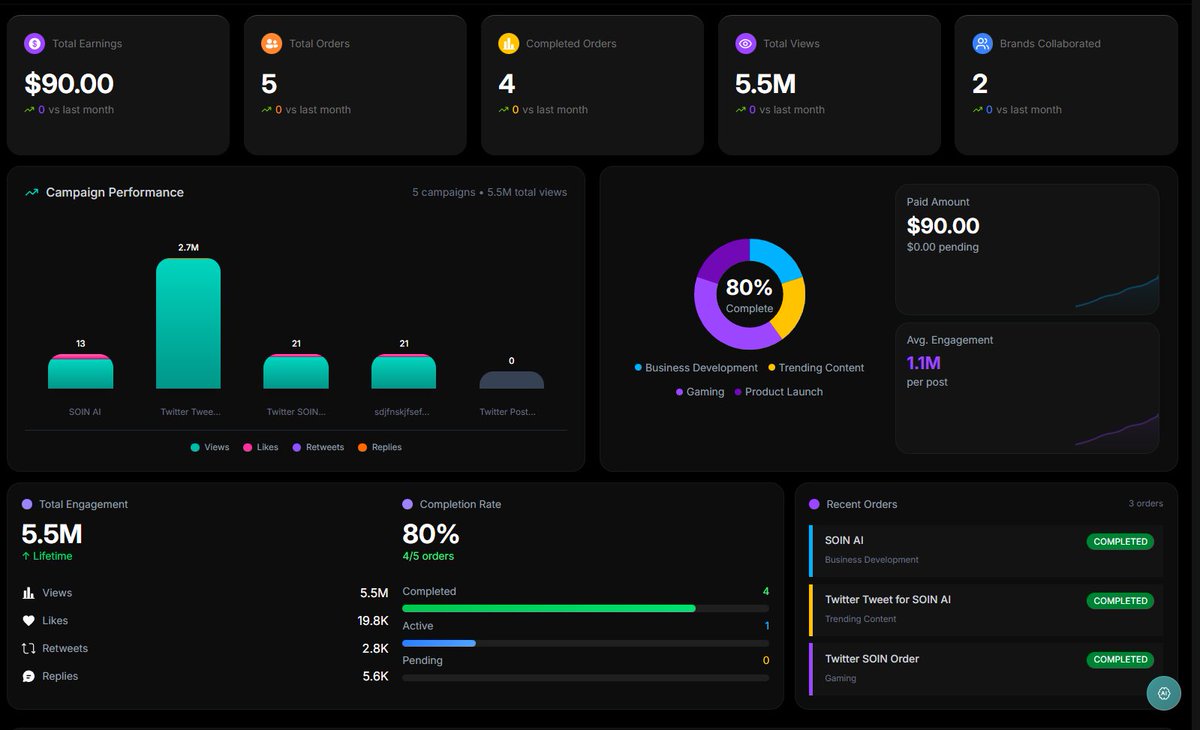Toggle Likes in the chart legend
This screenshot has width=1200, height=730.
point(261,447)
